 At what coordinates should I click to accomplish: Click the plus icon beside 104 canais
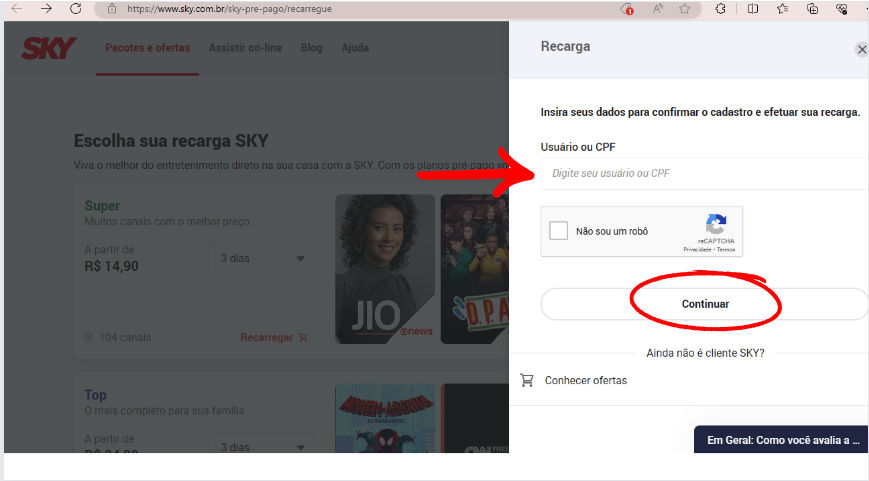[x=89, y=337]
